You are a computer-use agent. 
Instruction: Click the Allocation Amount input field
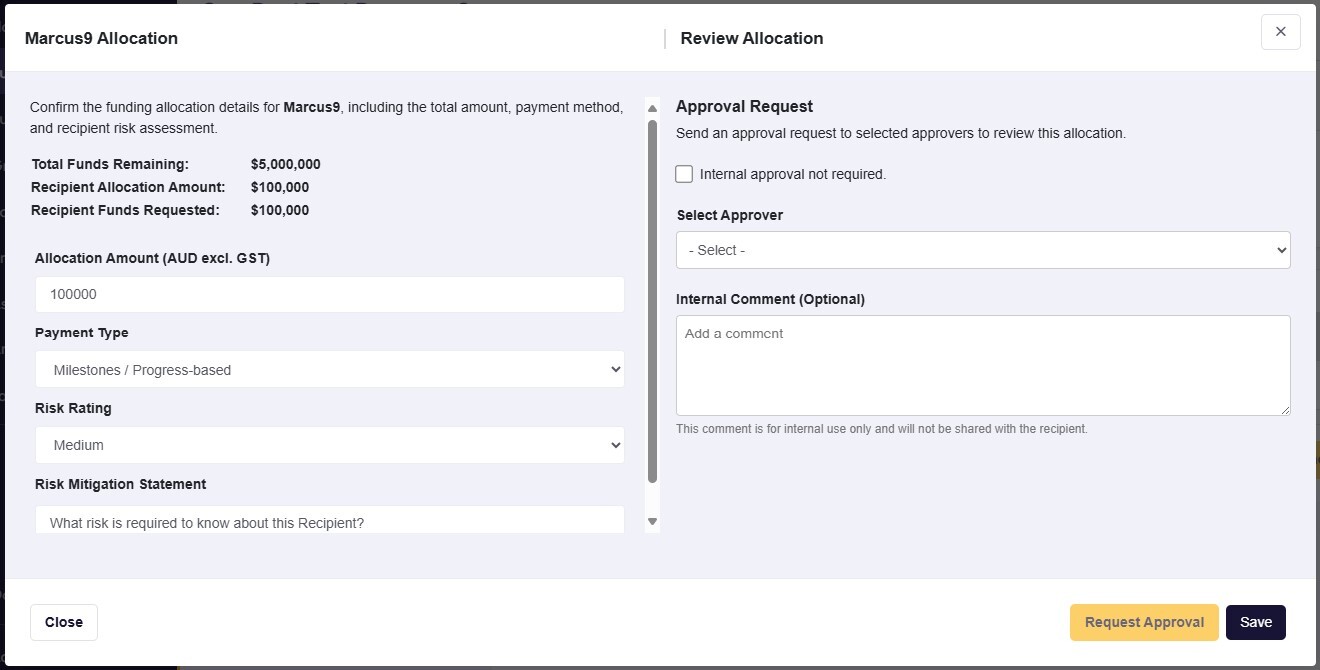coord(330,294)
